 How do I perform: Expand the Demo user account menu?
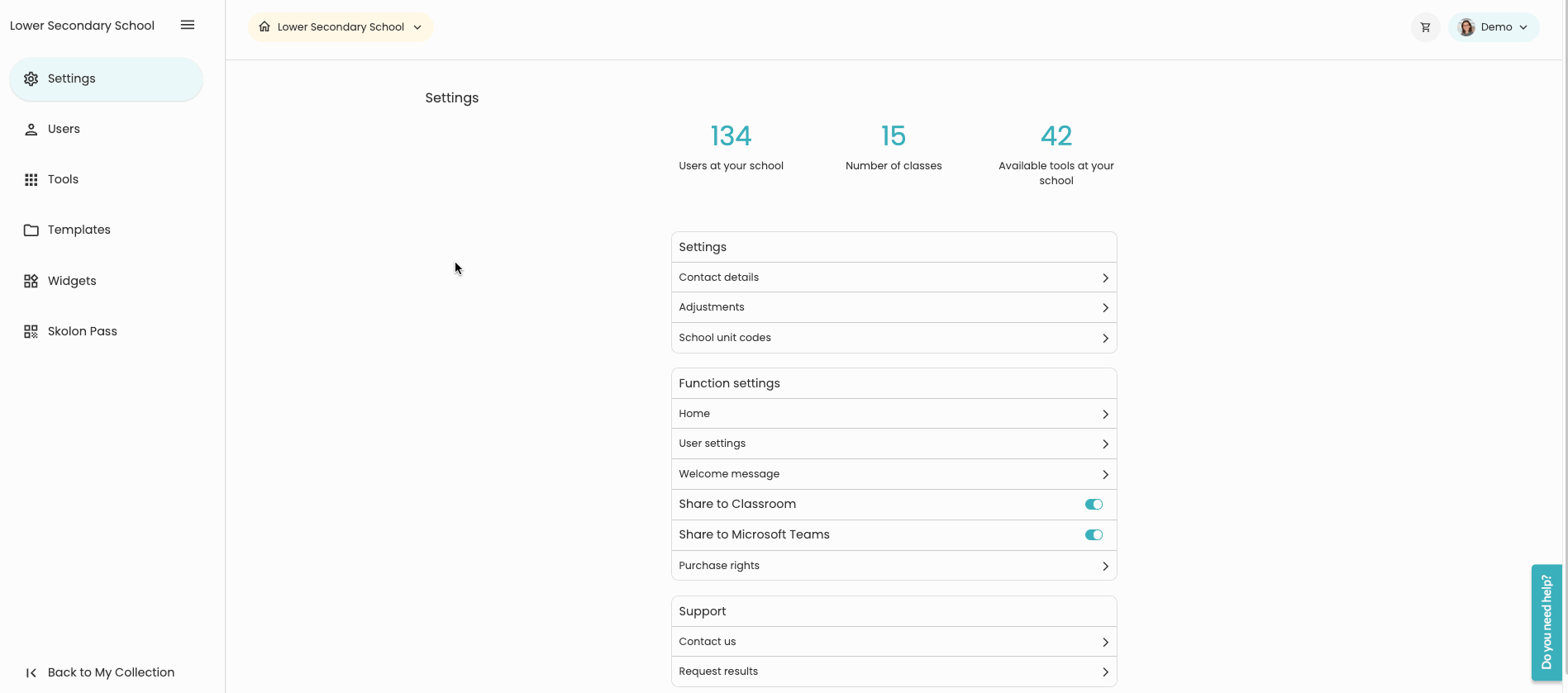pyautogui.click(x=1494, y=27)
